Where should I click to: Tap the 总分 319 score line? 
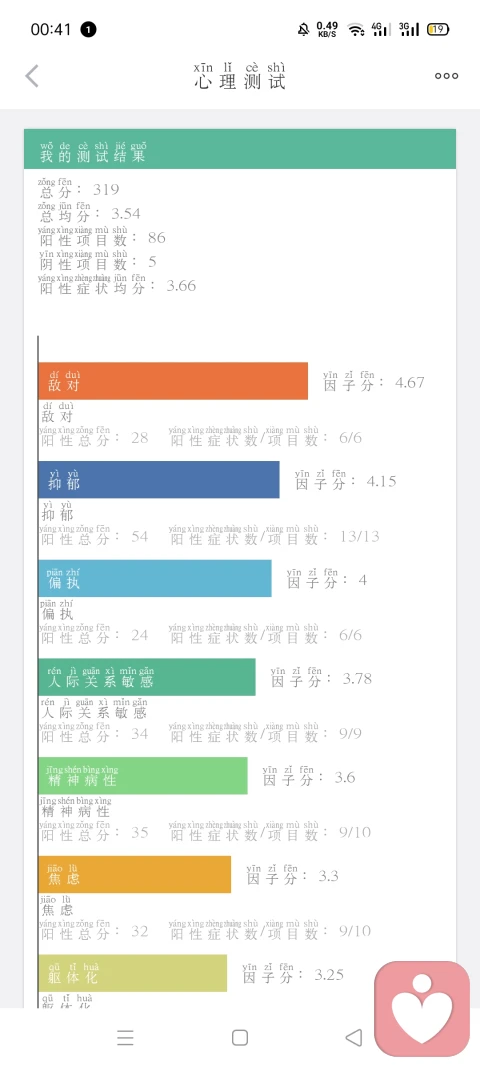coord(78,187)
